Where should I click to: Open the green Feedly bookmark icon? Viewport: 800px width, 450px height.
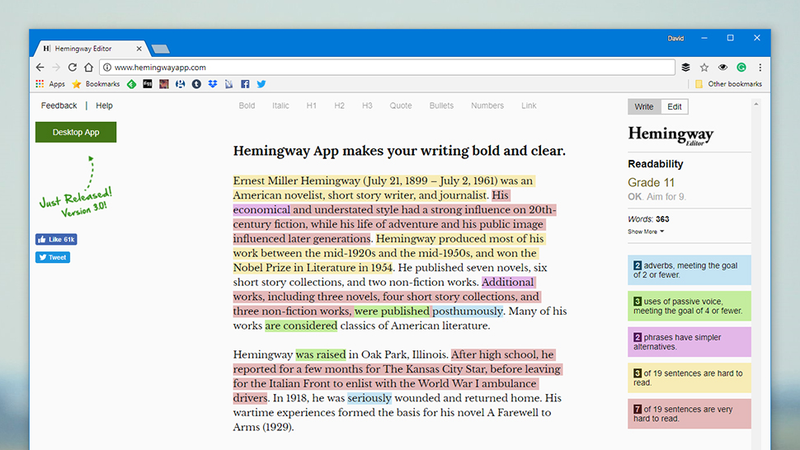click(132, 84)
